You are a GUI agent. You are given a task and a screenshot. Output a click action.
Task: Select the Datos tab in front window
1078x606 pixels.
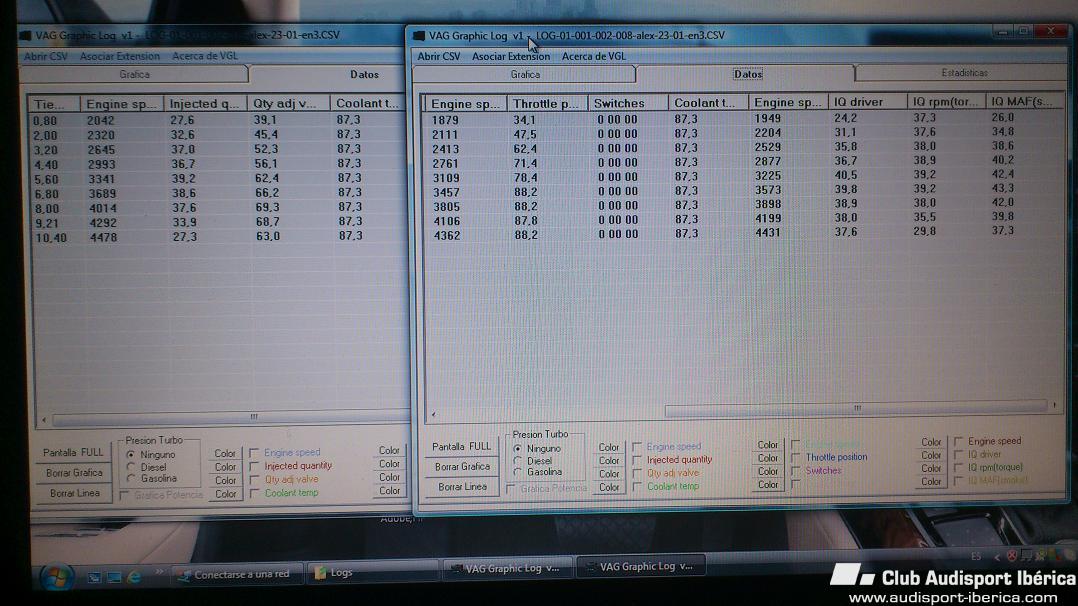747,74
